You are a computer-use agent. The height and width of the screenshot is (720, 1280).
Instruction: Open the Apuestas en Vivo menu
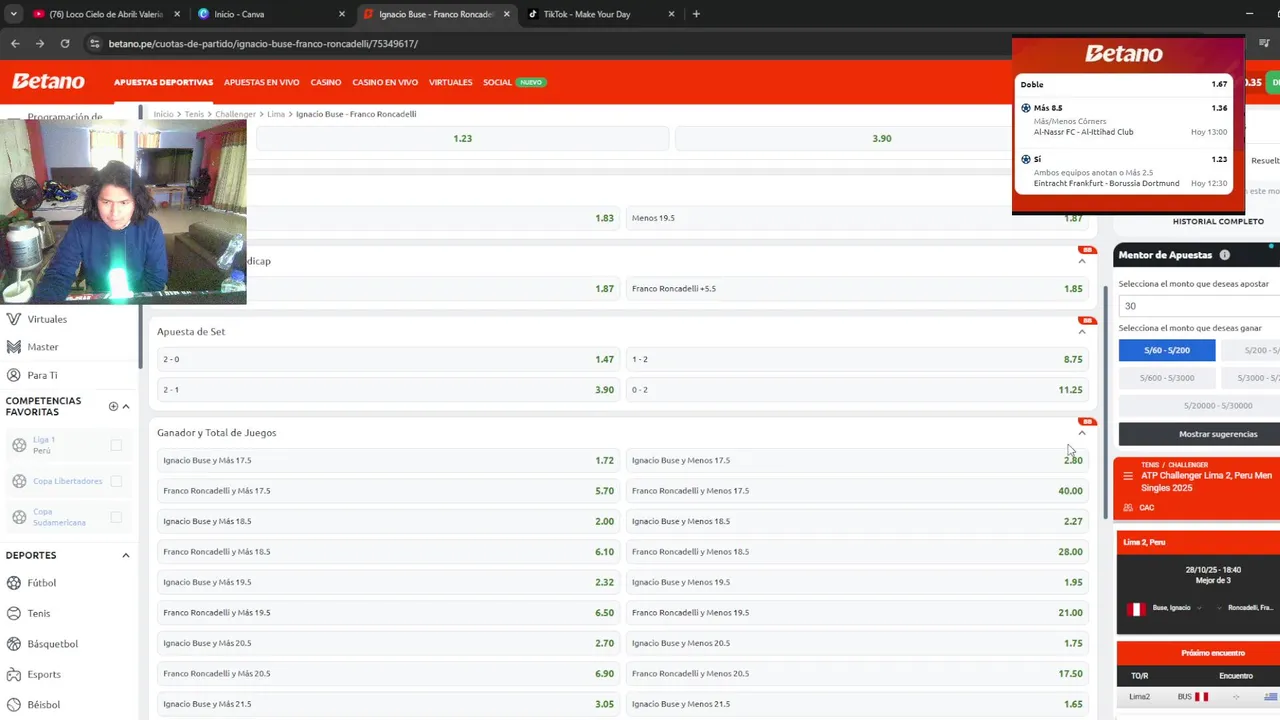point(262,82)
